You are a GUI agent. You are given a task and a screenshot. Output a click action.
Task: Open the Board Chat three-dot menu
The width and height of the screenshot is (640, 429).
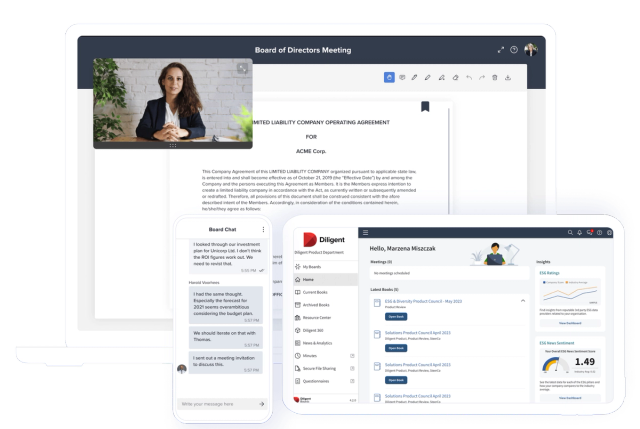[263, 229]
